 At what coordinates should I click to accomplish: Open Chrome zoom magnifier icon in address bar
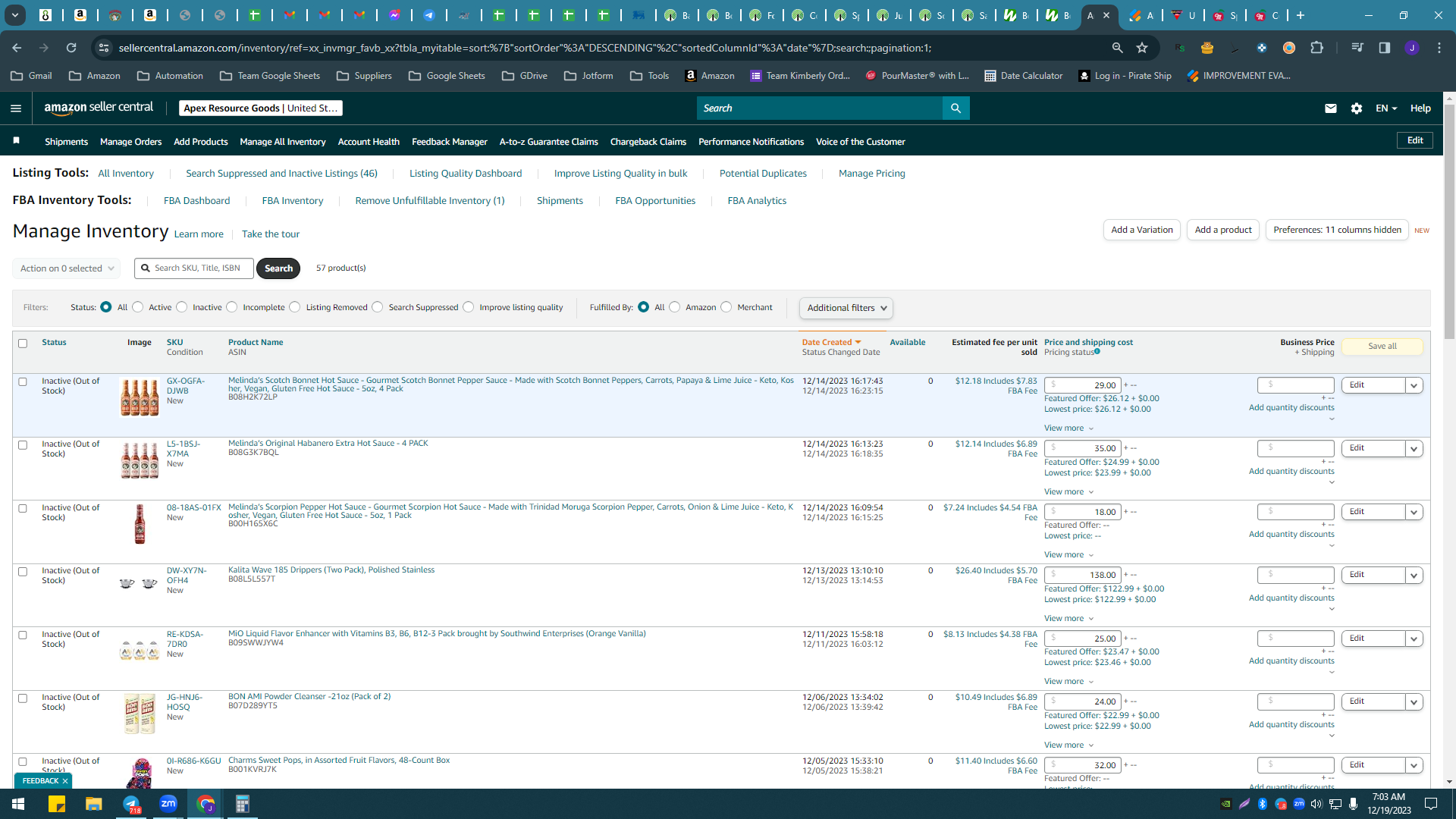click(1117, 48)
